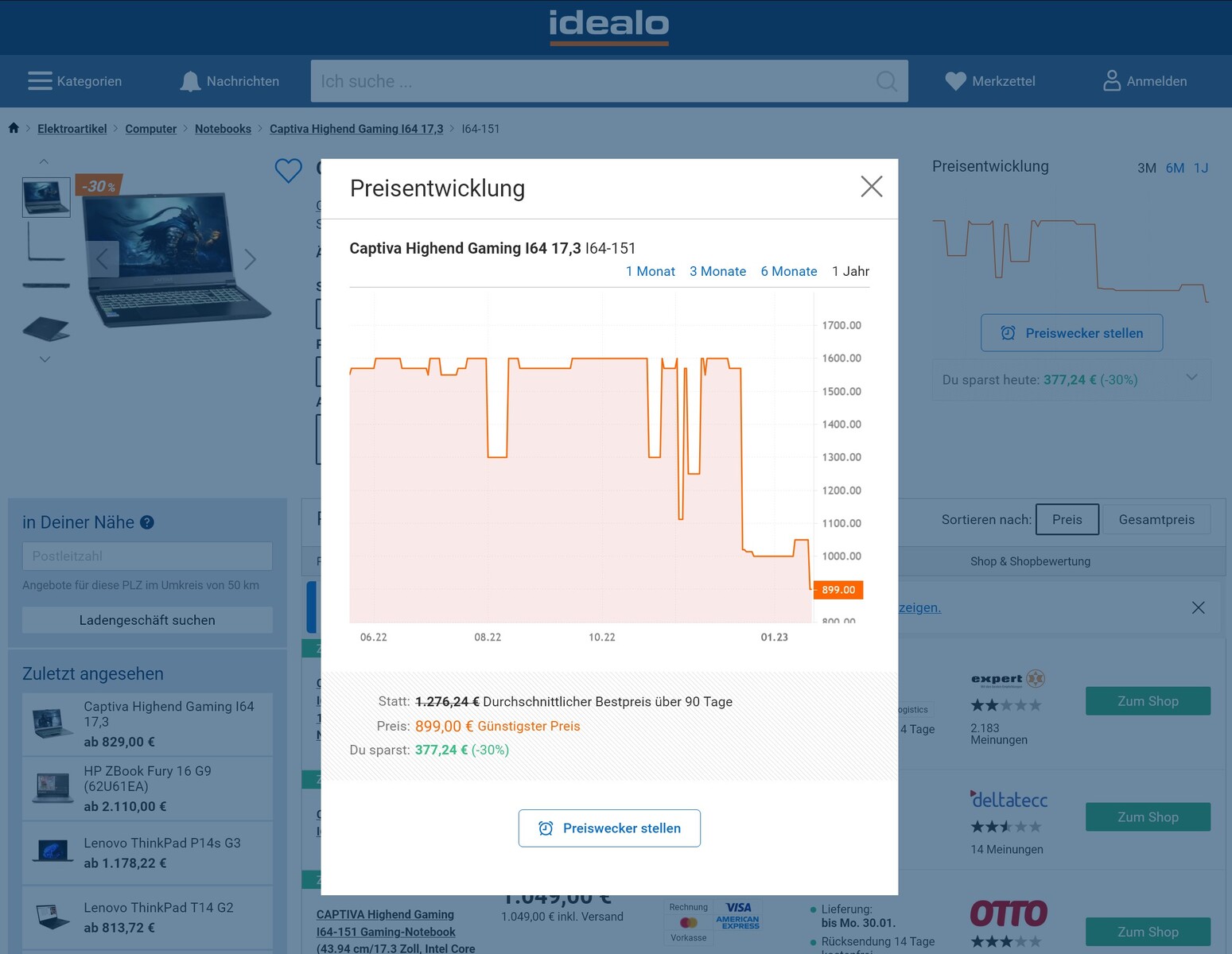The width and height of the screenshot is (1232, 954).
Task: Select the 1 Monat time range
Action: 650,271
